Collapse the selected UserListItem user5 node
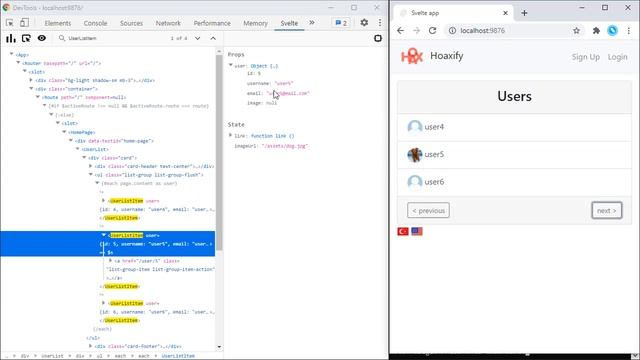Viewport: 640px width, 360px height. (x=104, y=235)
